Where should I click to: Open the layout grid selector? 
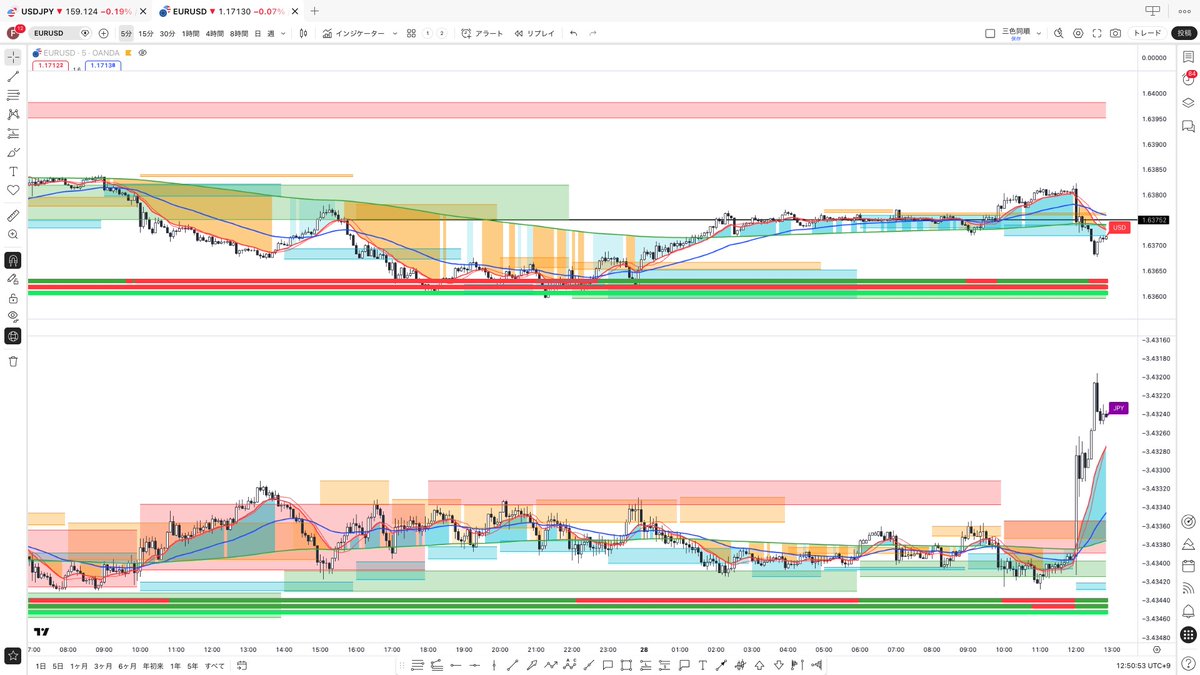pos(410,33)
